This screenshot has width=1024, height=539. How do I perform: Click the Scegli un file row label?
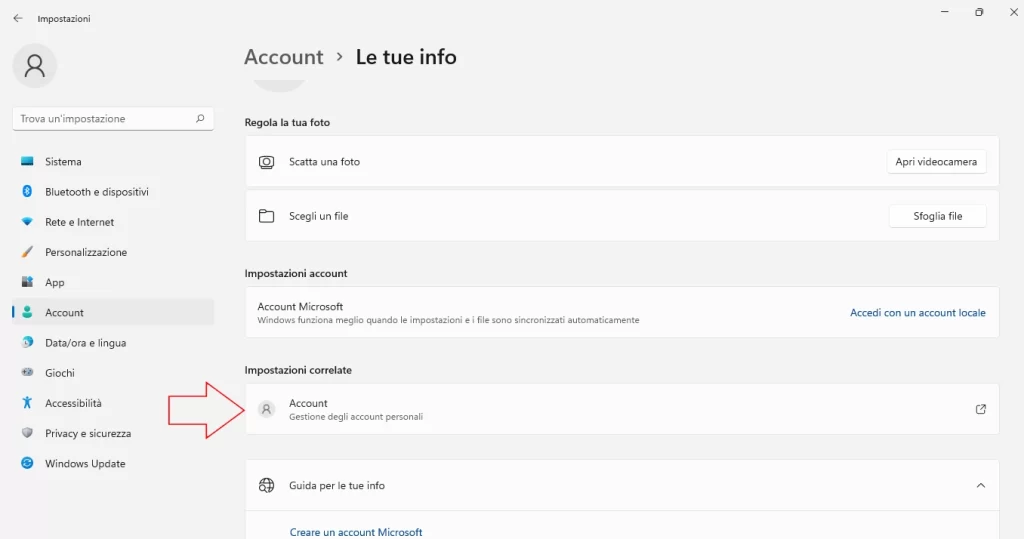point(319,216)
